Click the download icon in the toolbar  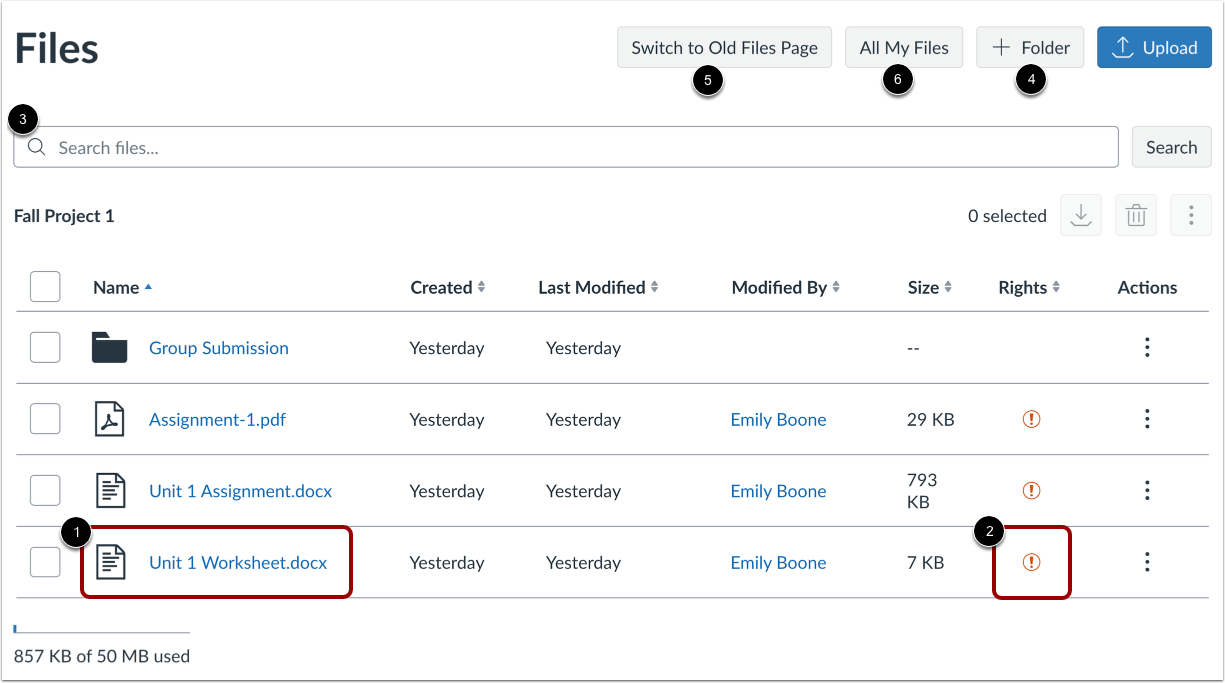click(x=1081, y=215)
